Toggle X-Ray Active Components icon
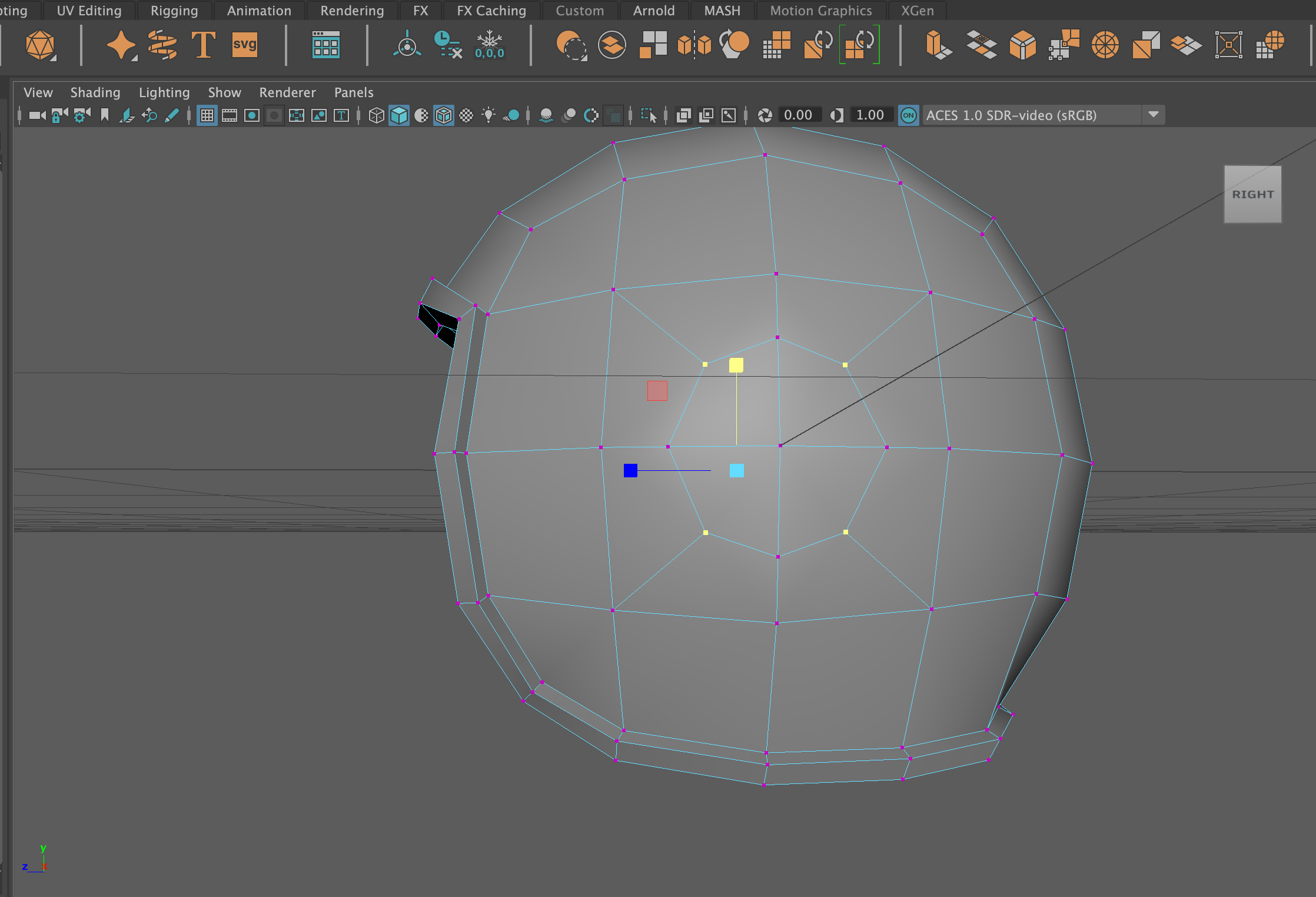The height and width of the screenshot is (897, 1316). 706,115
